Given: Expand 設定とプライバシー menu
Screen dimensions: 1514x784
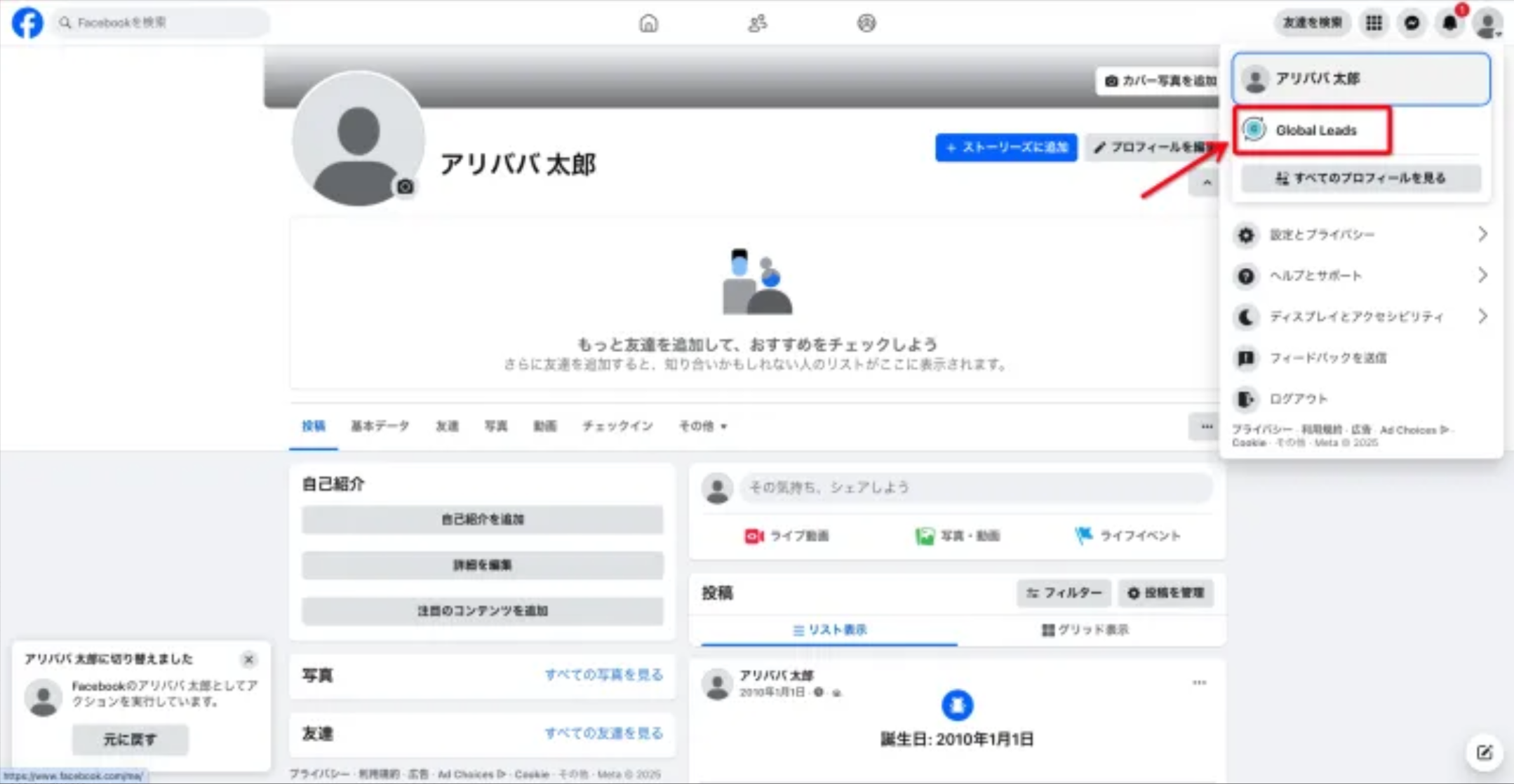Looking at the screenshot, I should click(x=1361, y=234).
